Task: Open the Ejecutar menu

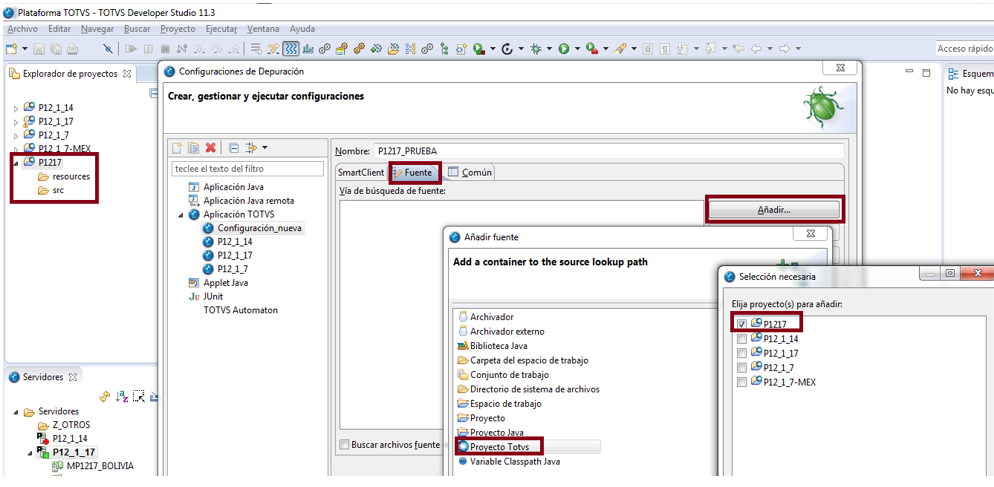Action: (x=221, y=29)
